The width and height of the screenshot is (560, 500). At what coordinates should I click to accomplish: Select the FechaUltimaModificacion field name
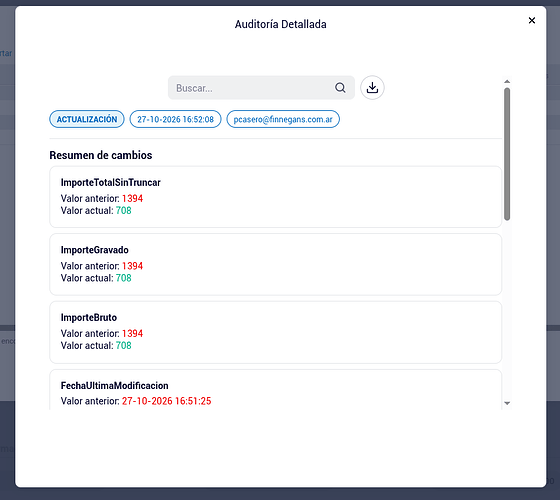point(114,385)
